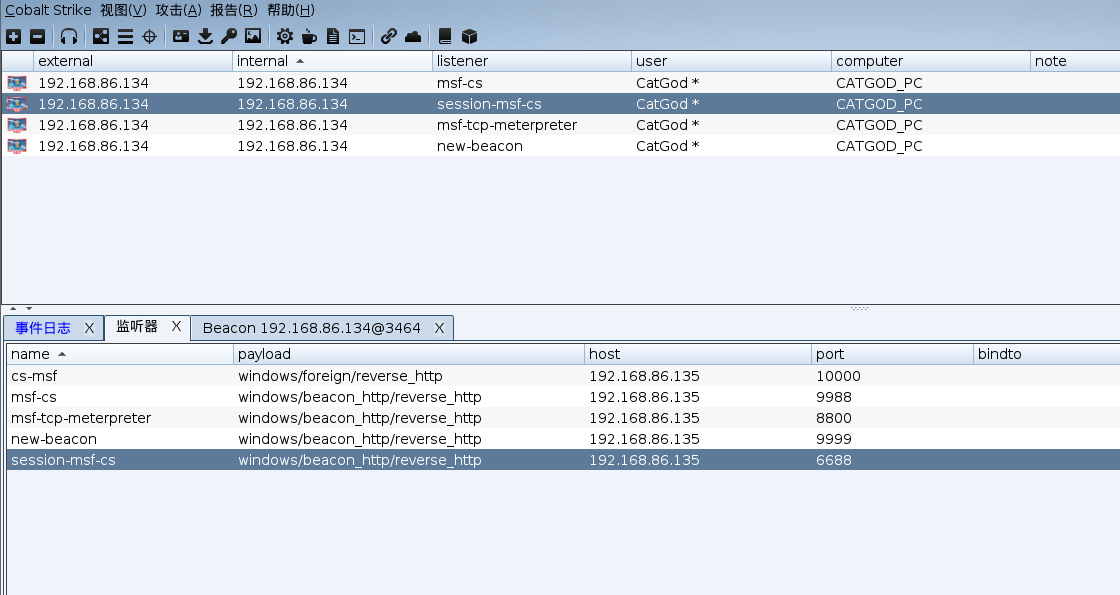Click the port 9988 cell
The height and width of the screenshot is (595, 1120).
pyautogui.click(x=834, y=397)
